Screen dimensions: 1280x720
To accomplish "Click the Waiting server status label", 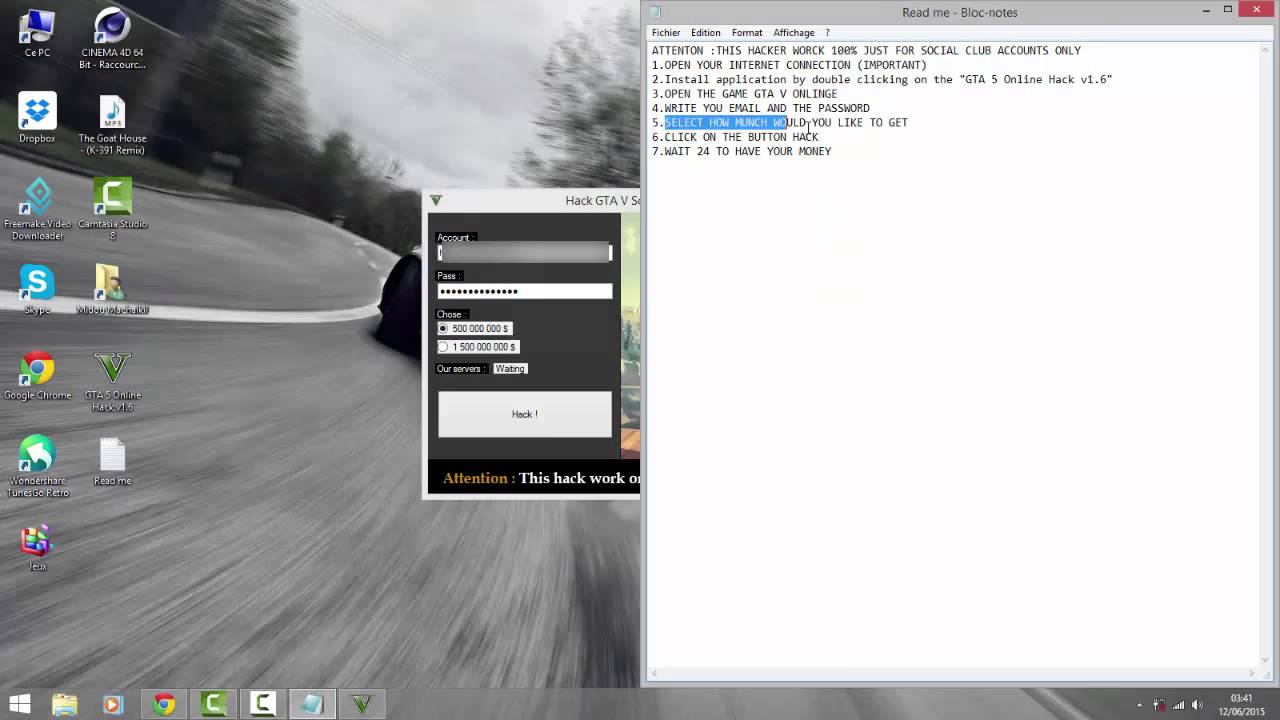I will 510,369.
